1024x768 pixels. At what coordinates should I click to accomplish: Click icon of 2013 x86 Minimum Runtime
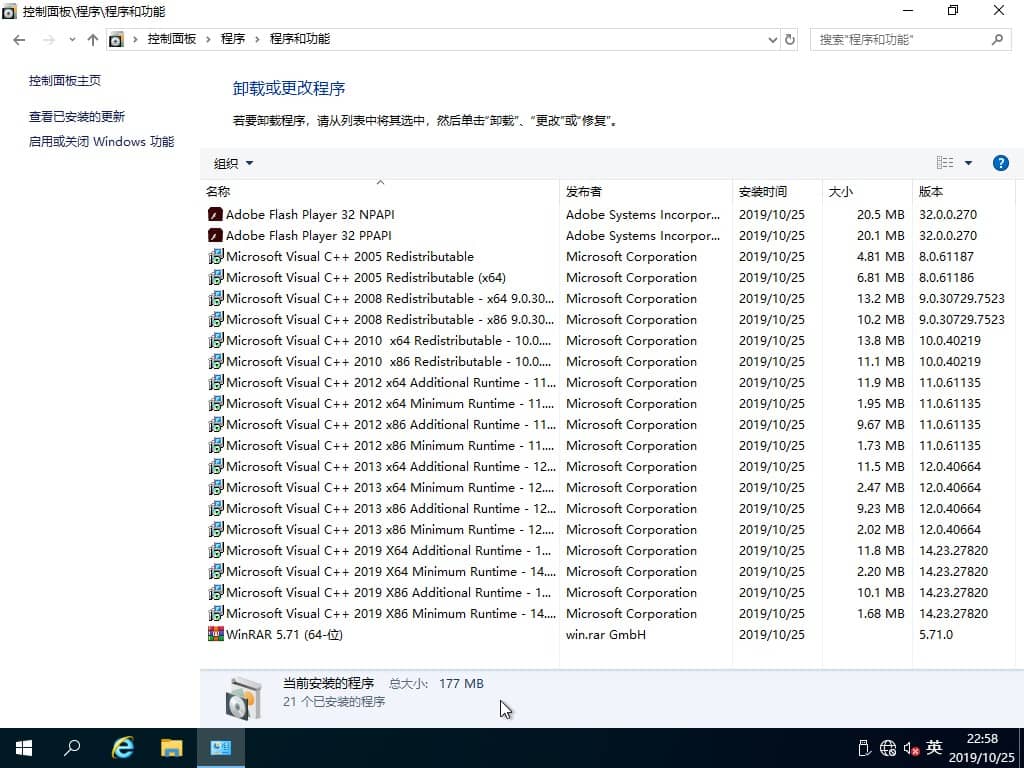click(216, 529)
